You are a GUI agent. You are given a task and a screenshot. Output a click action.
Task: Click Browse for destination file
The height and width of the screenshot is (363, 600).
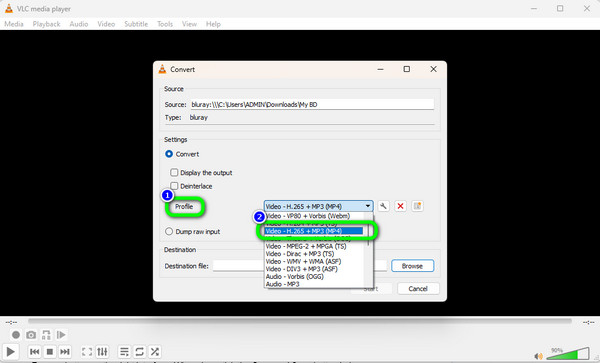pos(412,266)
